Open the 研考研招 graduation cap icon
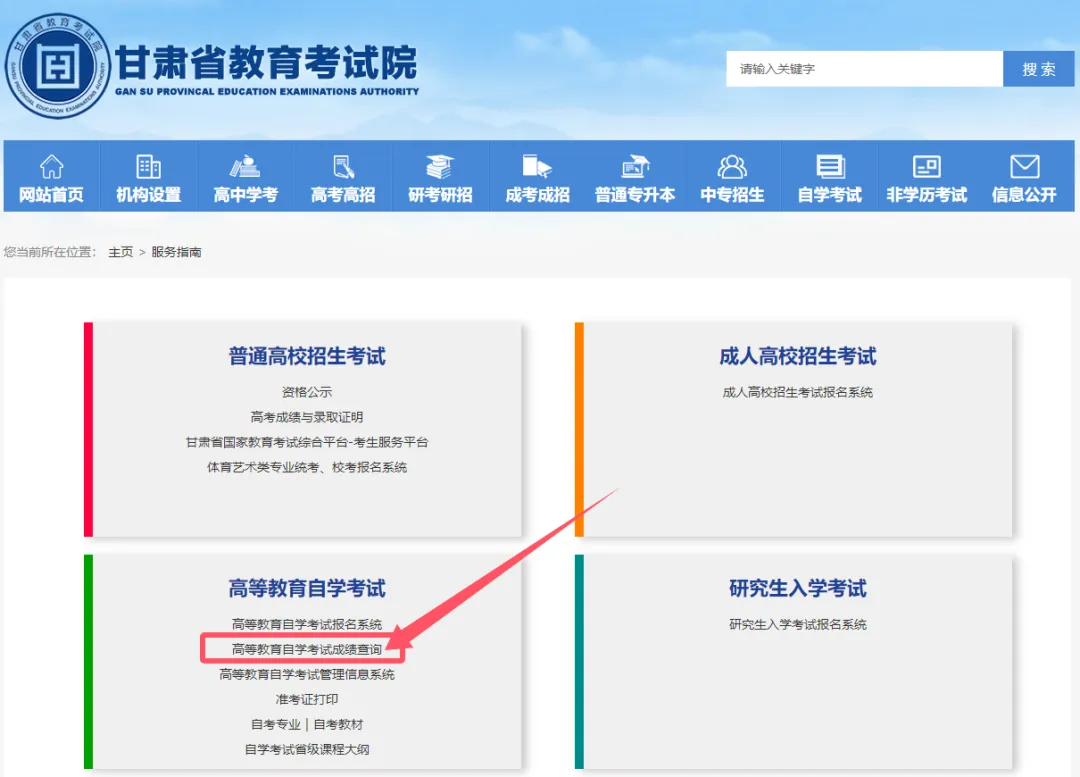Image resolution: width=1080 pixels, height=777 pixels. [440, 166]
